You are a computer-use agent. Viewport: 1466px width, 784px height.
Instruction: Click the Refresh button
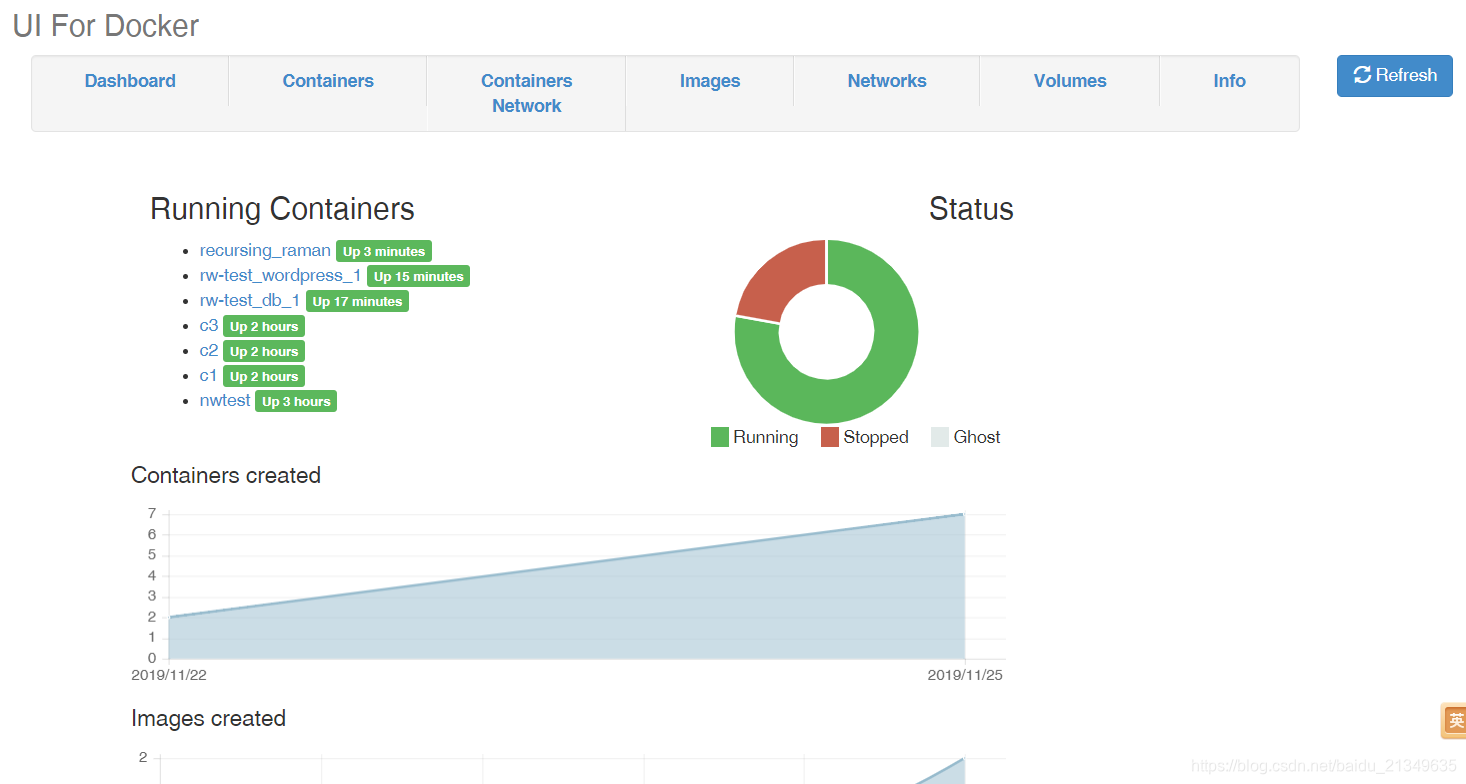(1394, 76)
